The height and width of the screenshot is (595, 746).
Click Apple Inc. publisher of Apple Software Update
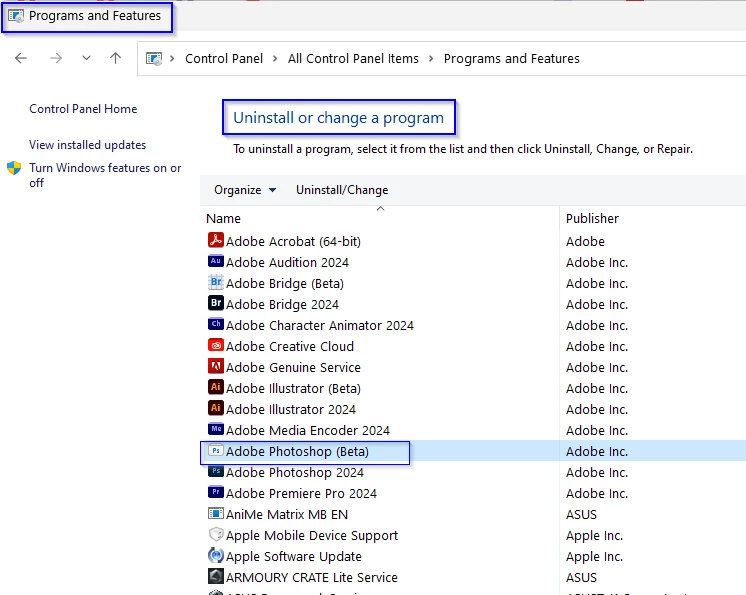coord(594,556)
